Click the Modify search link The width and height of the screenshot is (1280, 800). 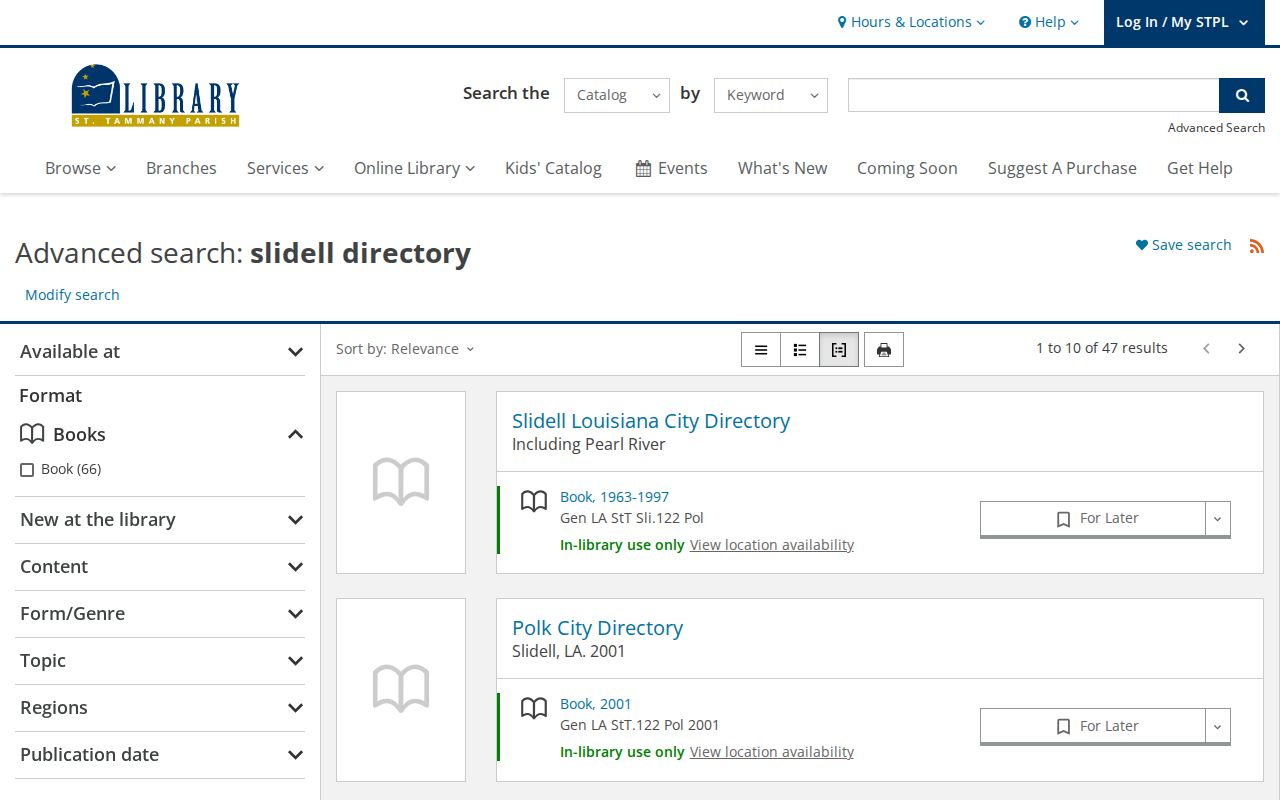tap(72, 295)
